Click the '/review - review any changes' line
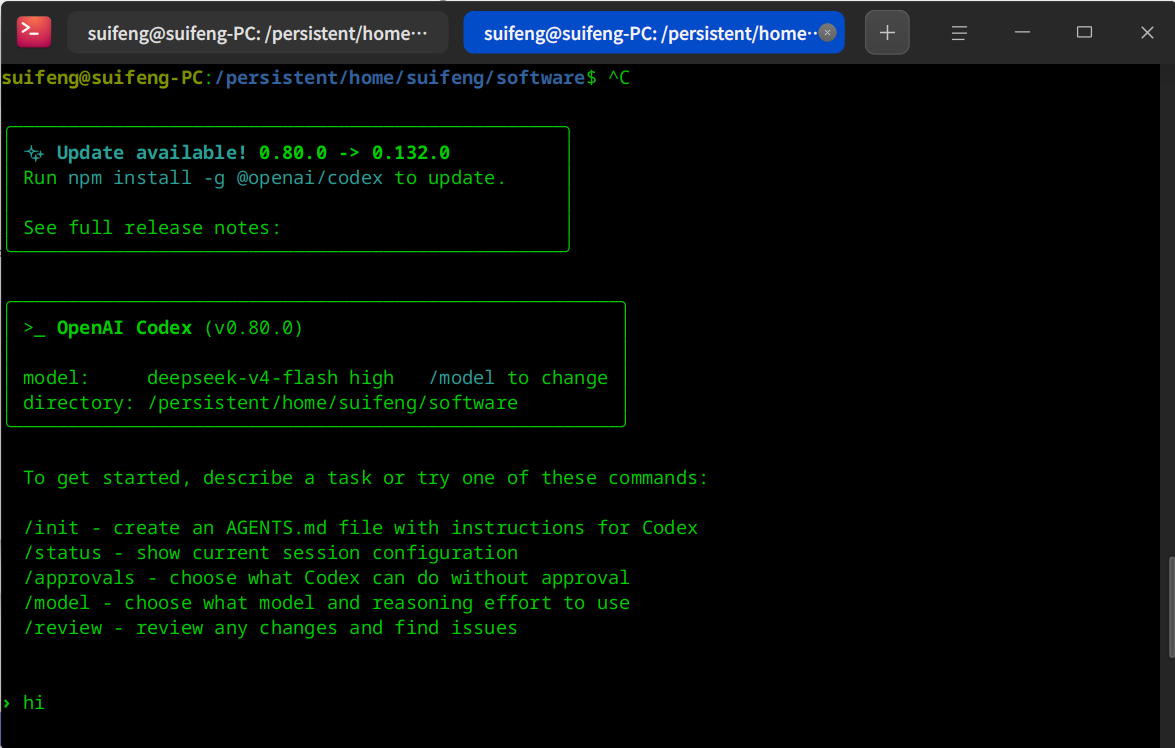This screenshot has height=748, width=1175. click(x=271, y=628)
